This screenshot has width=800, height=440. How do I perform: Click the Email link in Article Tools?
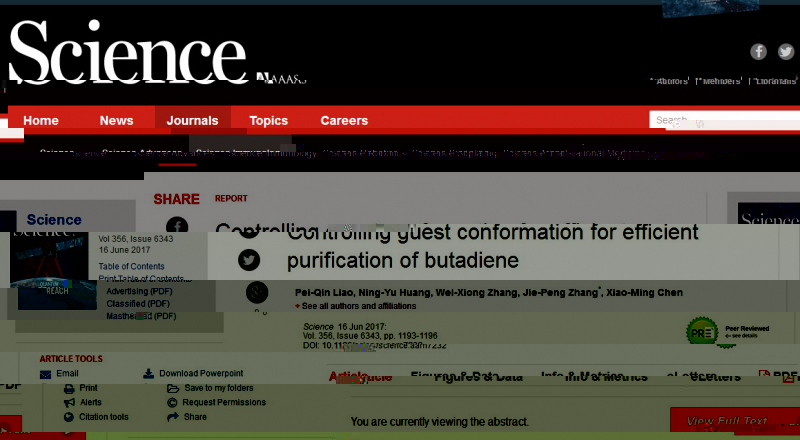[x=67, y=374]
